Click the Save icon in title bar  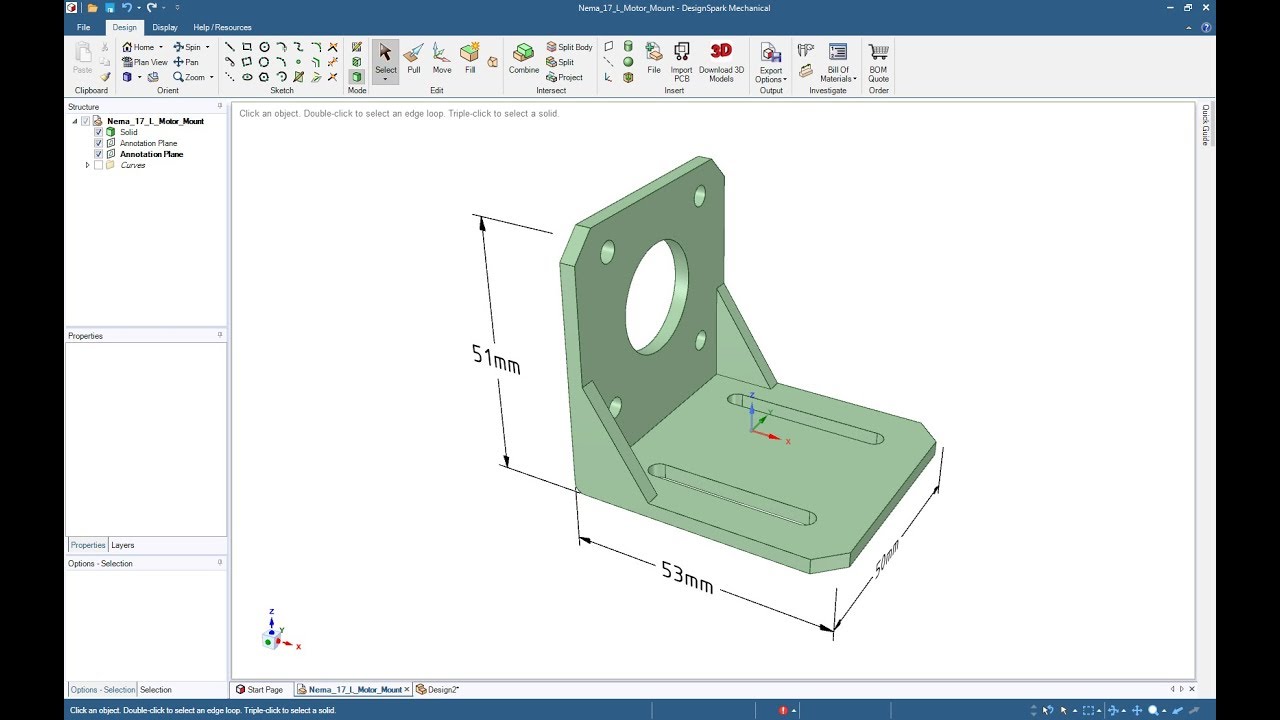[x=109, y=7]
